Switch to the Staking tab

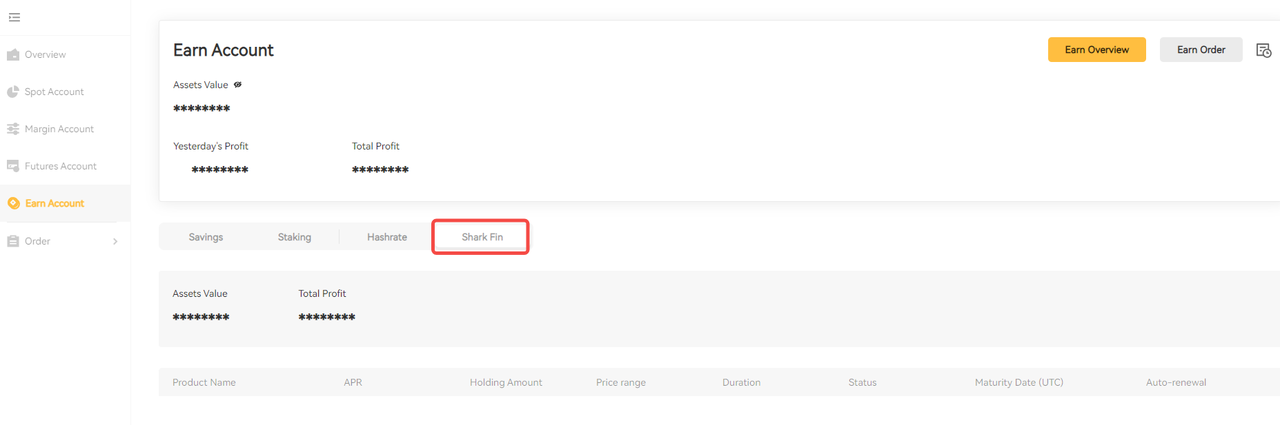click(x=294, y=237)
